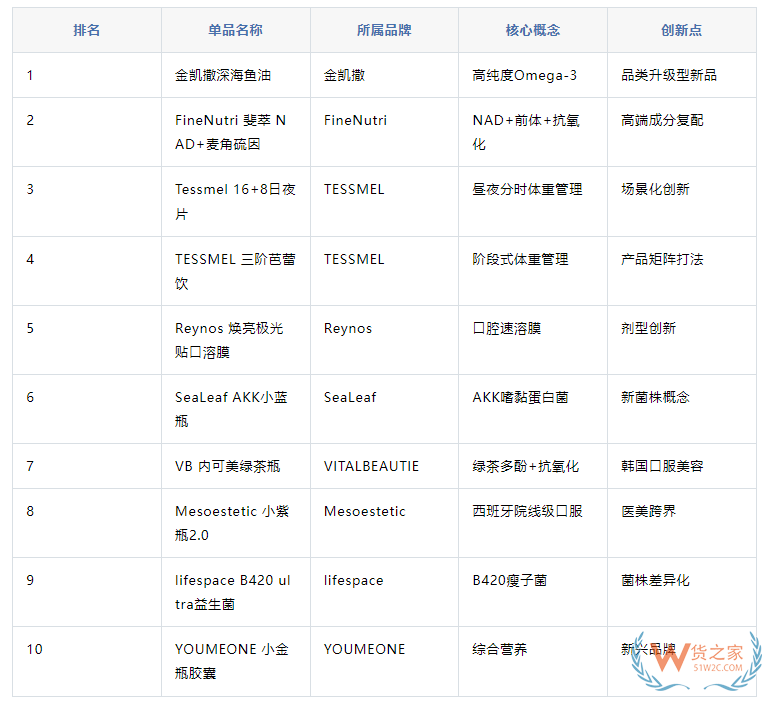Select the SeaLeaf brand cell
Viewport: 774px width, 704px height.
click(x=384, y=409)
